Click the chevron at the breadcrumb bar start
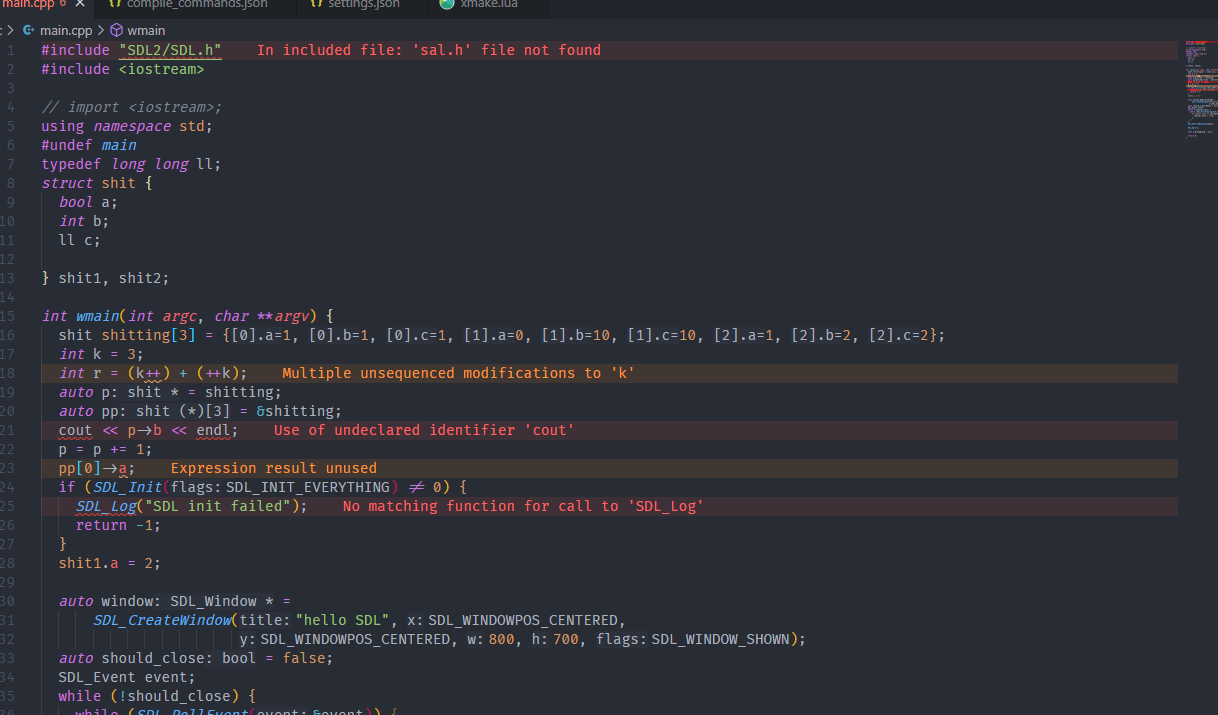The width and height of the screenshot is (1218, 715). [x=8, y=30]
